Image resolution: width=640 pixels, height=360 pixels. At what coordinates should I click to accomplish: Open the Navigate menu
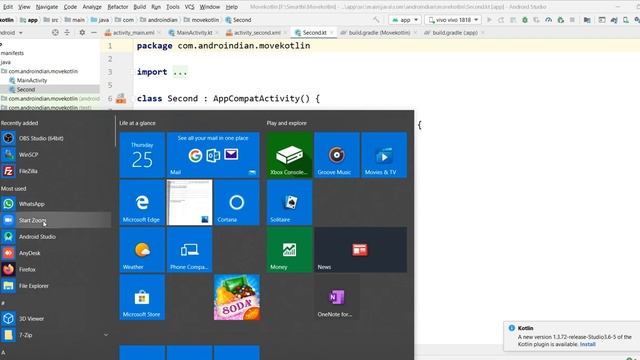tap(47, 7)
